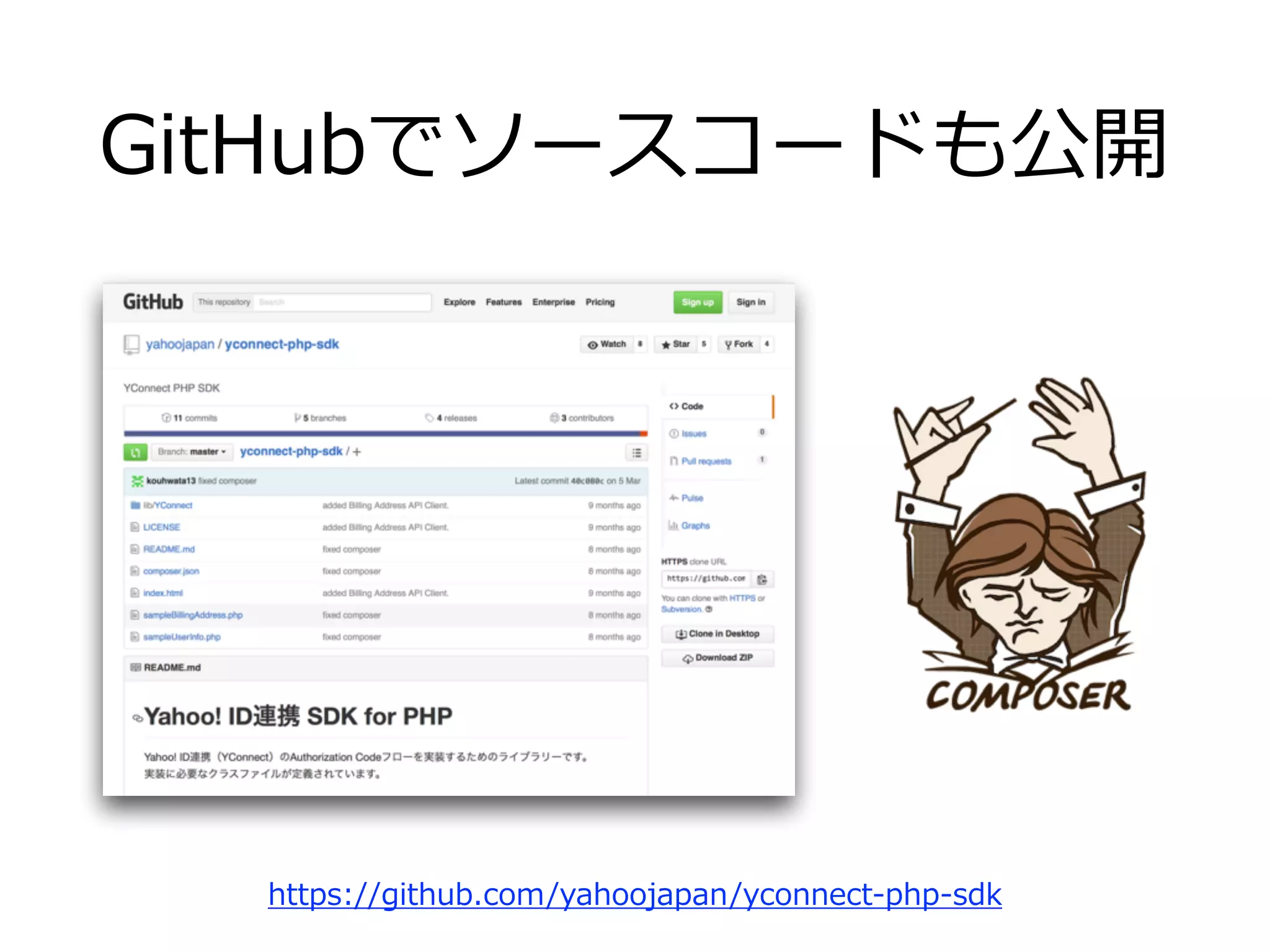This screenshot has height=952, width=1270.
Task: Open Enterprise in GitHub navigation
Action: pos(554,302)
